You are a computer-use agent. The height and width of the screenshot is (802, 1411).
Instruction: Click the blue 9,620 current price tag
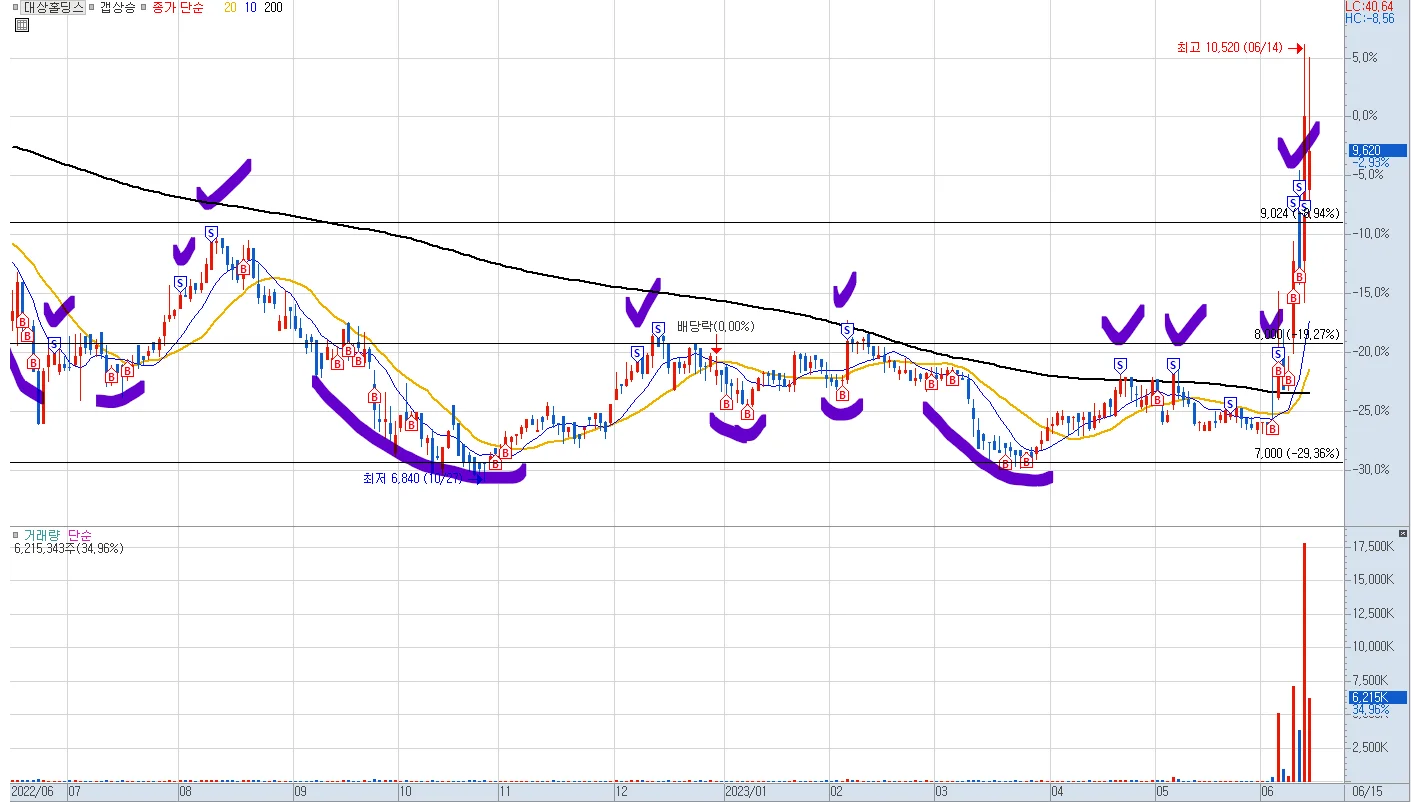point(1376,151)
